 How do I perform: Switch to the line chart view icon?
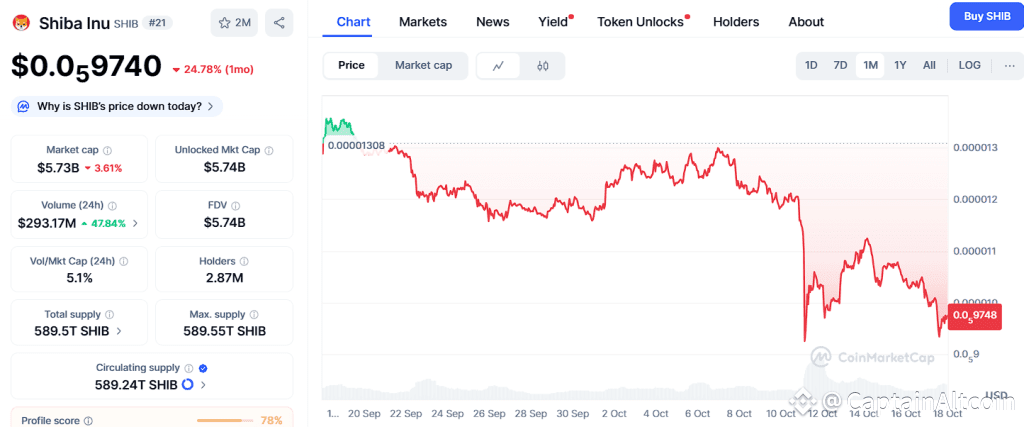499,66
